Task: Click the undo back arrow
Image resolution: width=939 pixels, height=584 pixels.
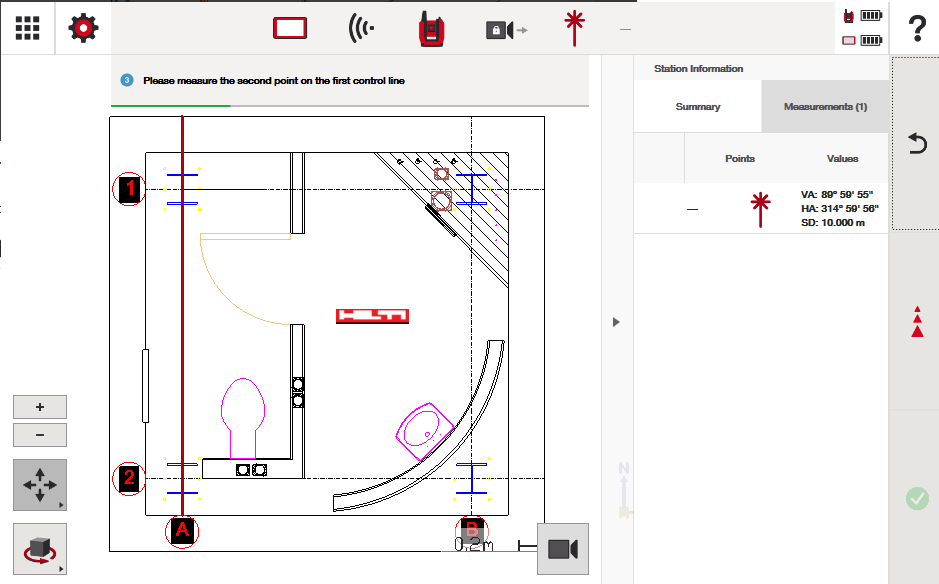Action: 916,144
